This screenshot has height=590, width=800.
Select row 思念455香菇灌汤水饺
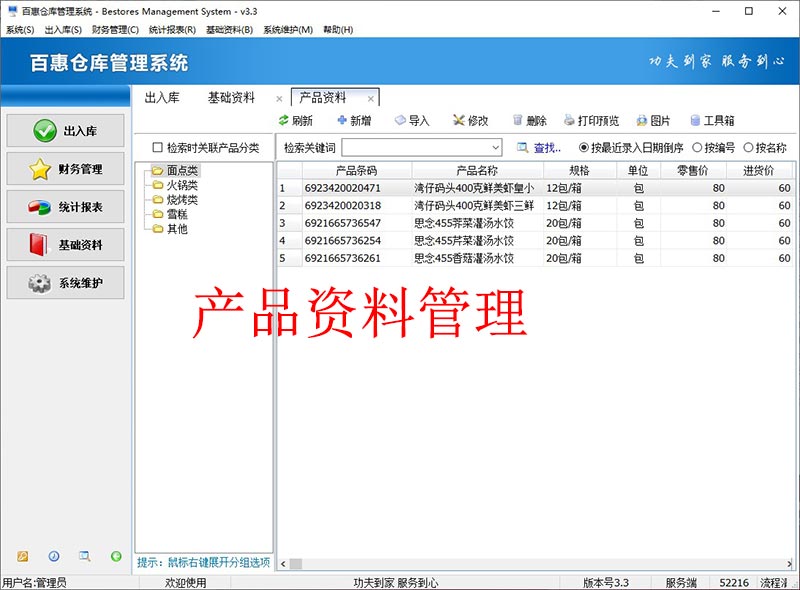pyautogui.click(x=534, y=258)
